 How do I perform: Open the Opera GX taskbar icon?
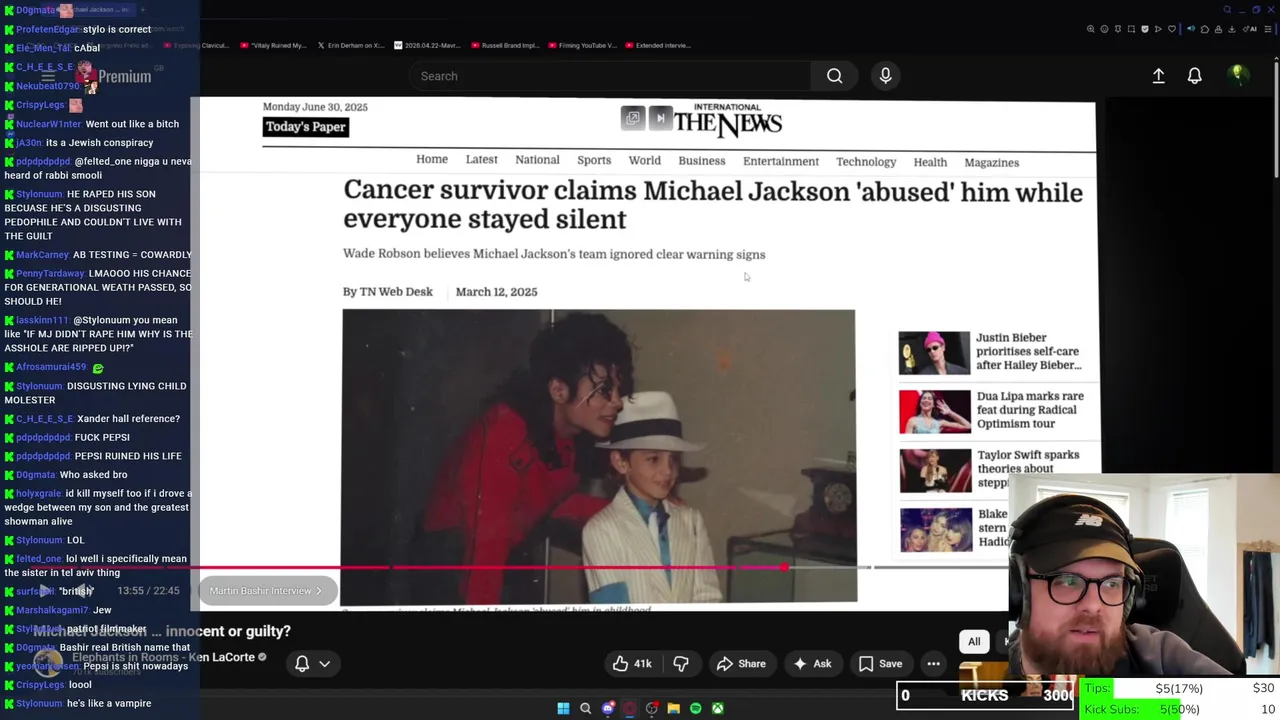629,708
